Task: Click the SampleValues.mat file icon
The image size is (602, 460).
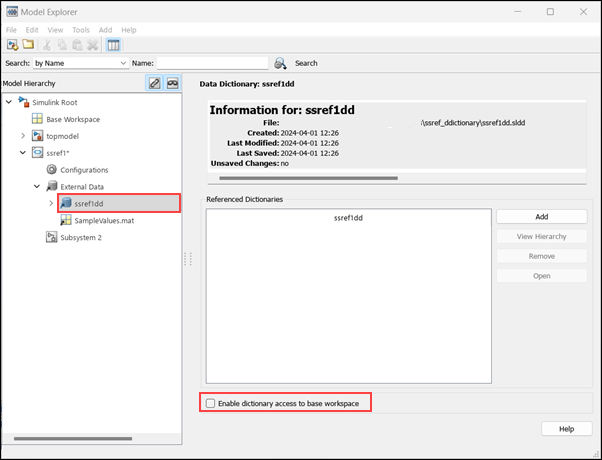Action: [66, 220]
